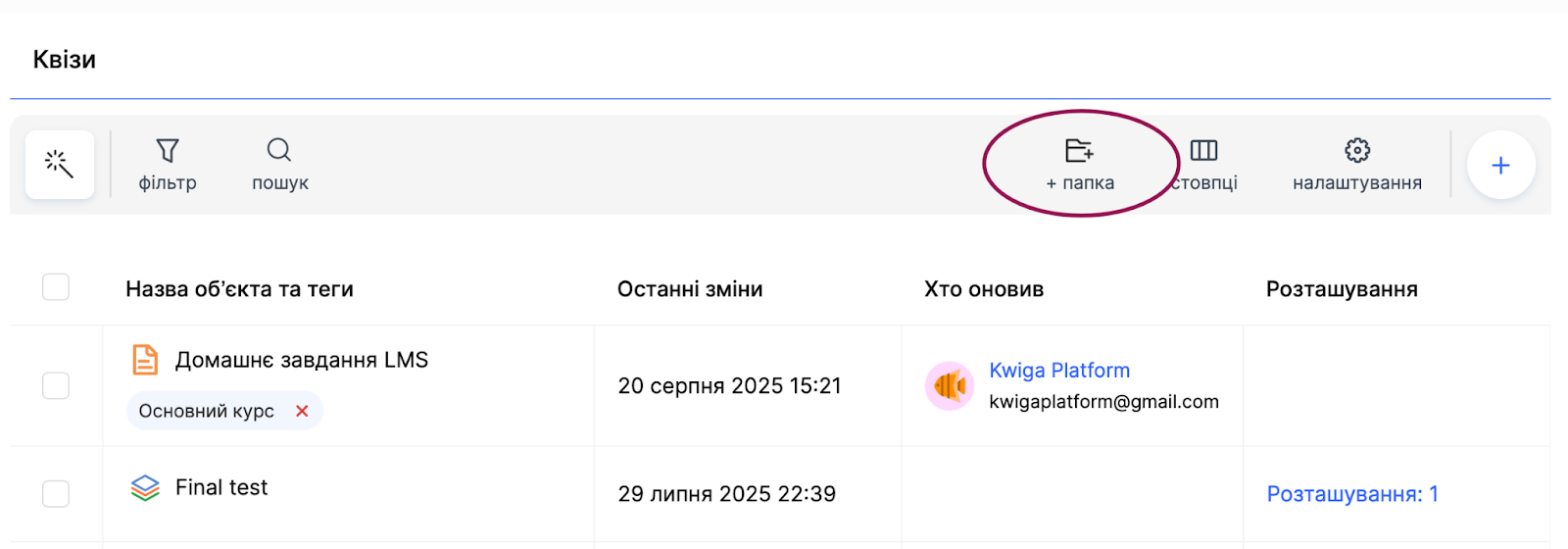The width and height of the screenshot is (1568, 549).
Task: Open the gear settings (налаштування)
Action: pyautogui.click(x=1356, y=164)
